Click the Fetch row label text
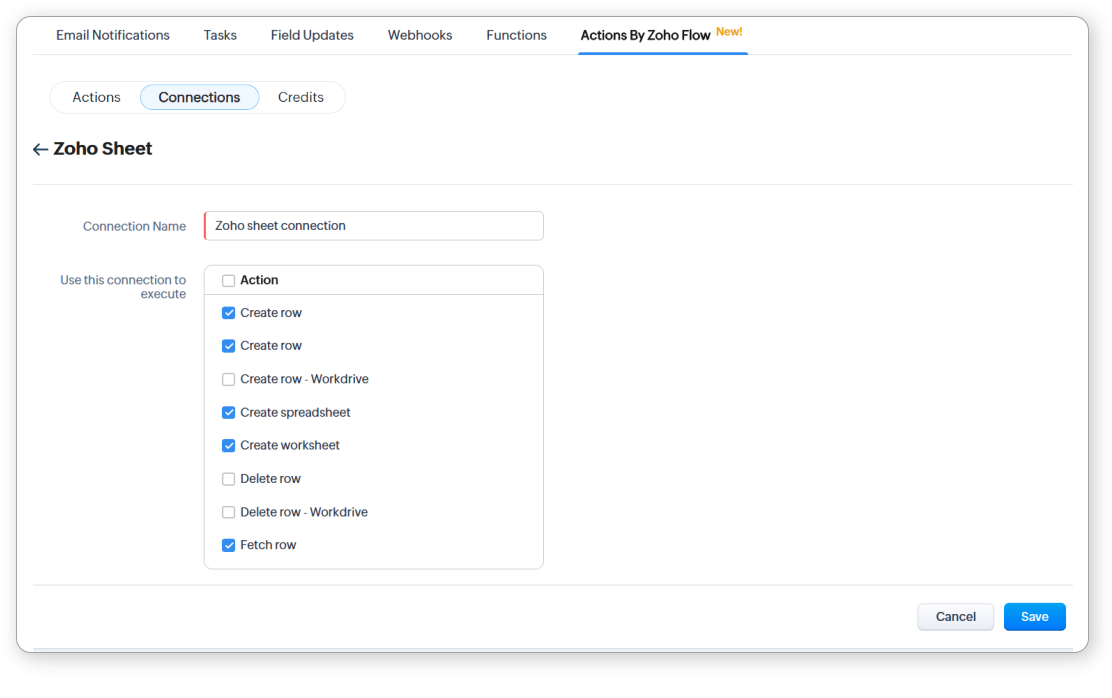This screenshot has height=698, width=1112. (x=268, y=545)
